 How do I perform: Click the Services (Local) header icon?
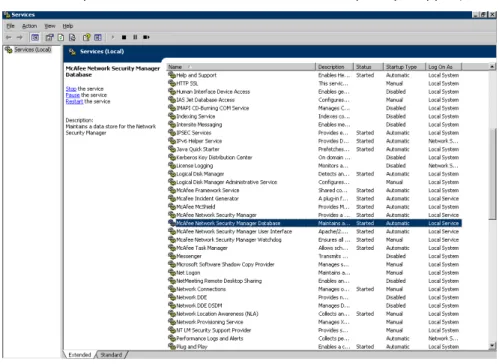click(x=72, y=52)
